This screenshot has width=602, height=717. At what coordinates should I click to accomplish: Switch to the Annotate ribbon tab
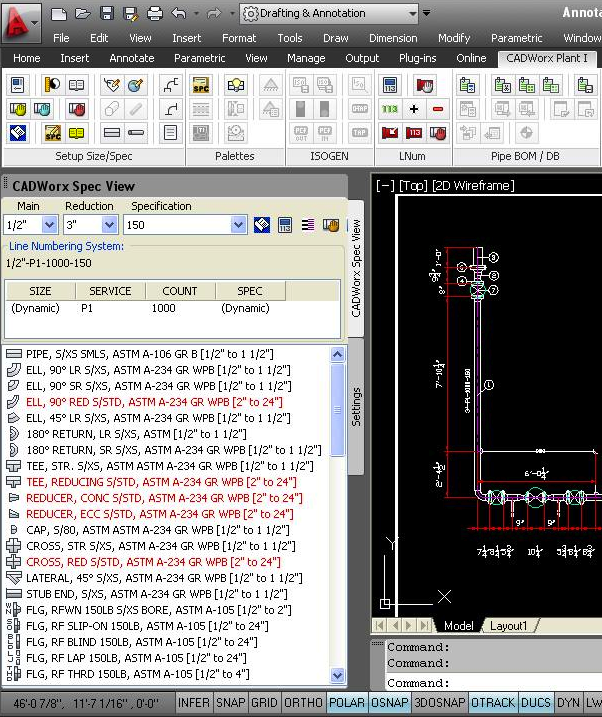coord(132,58)
